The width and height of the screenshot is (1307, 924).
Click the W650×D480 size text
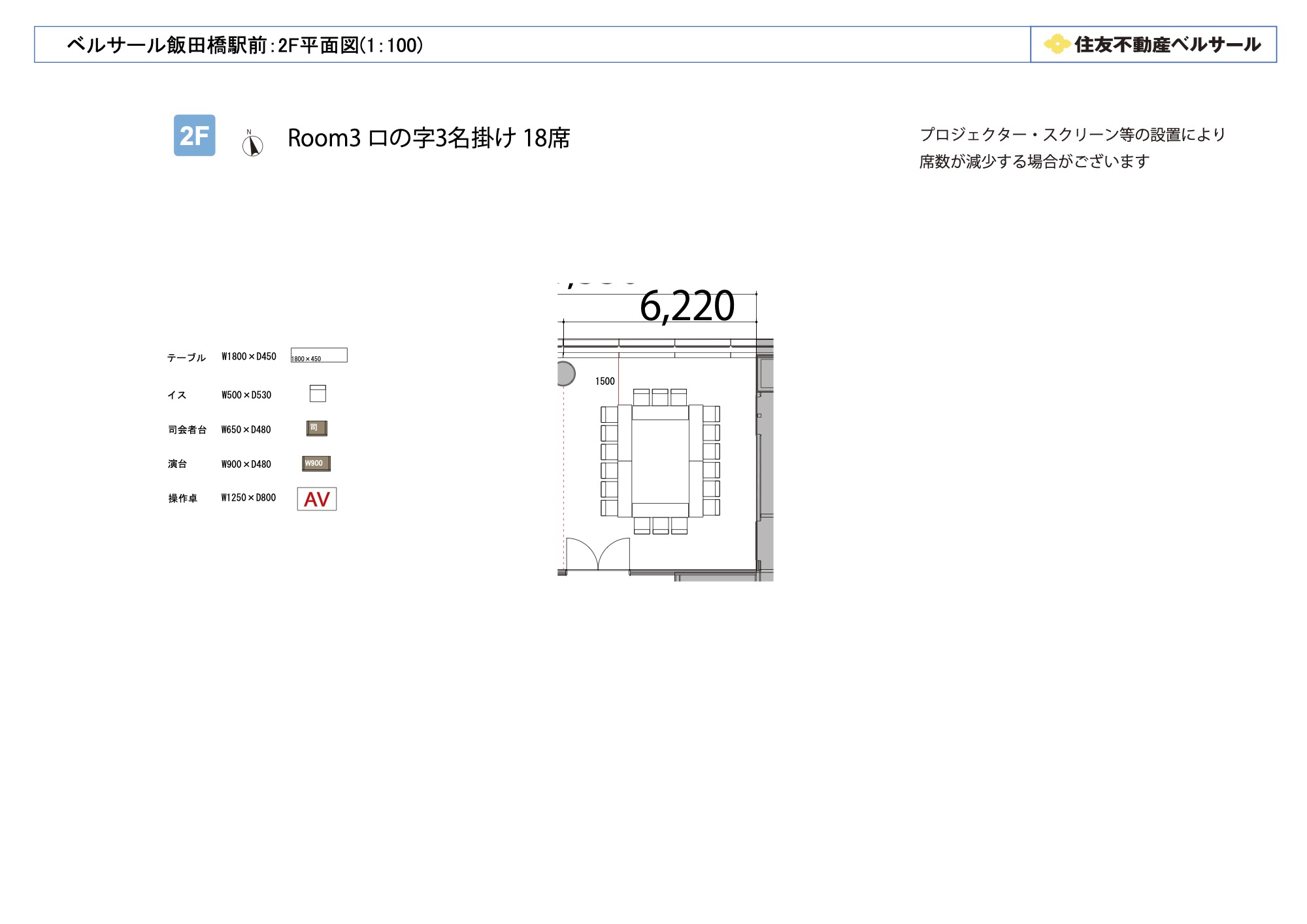click(246, 429)
